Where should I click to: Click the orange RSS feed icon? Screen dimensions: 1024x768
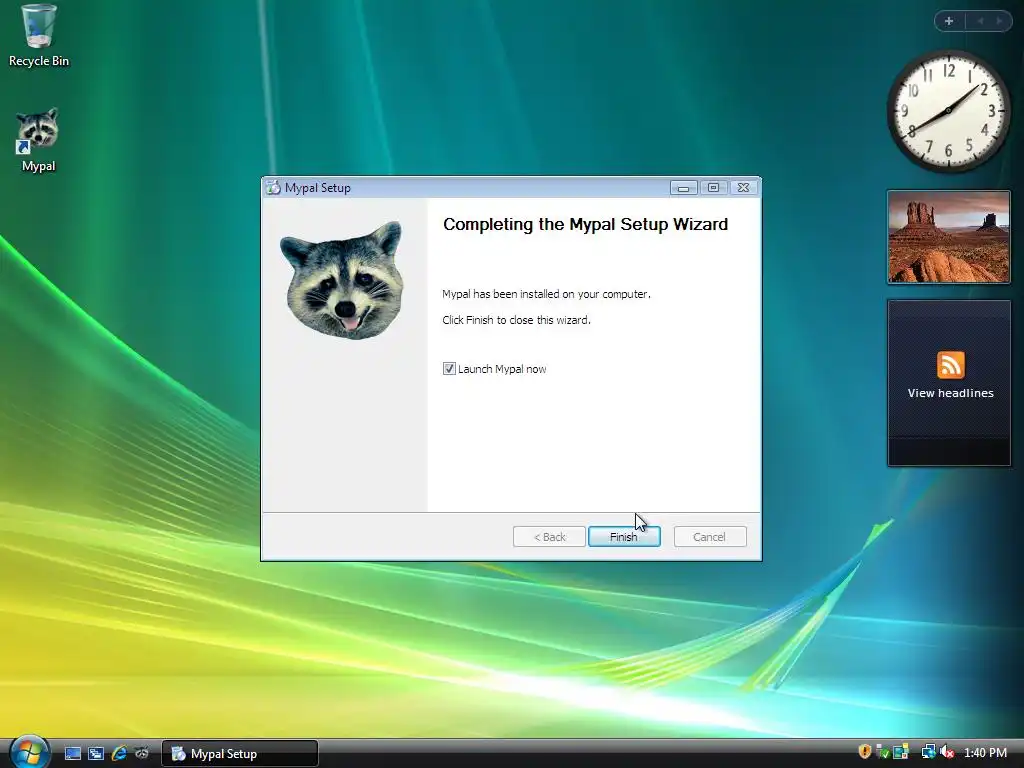point(950,365)
